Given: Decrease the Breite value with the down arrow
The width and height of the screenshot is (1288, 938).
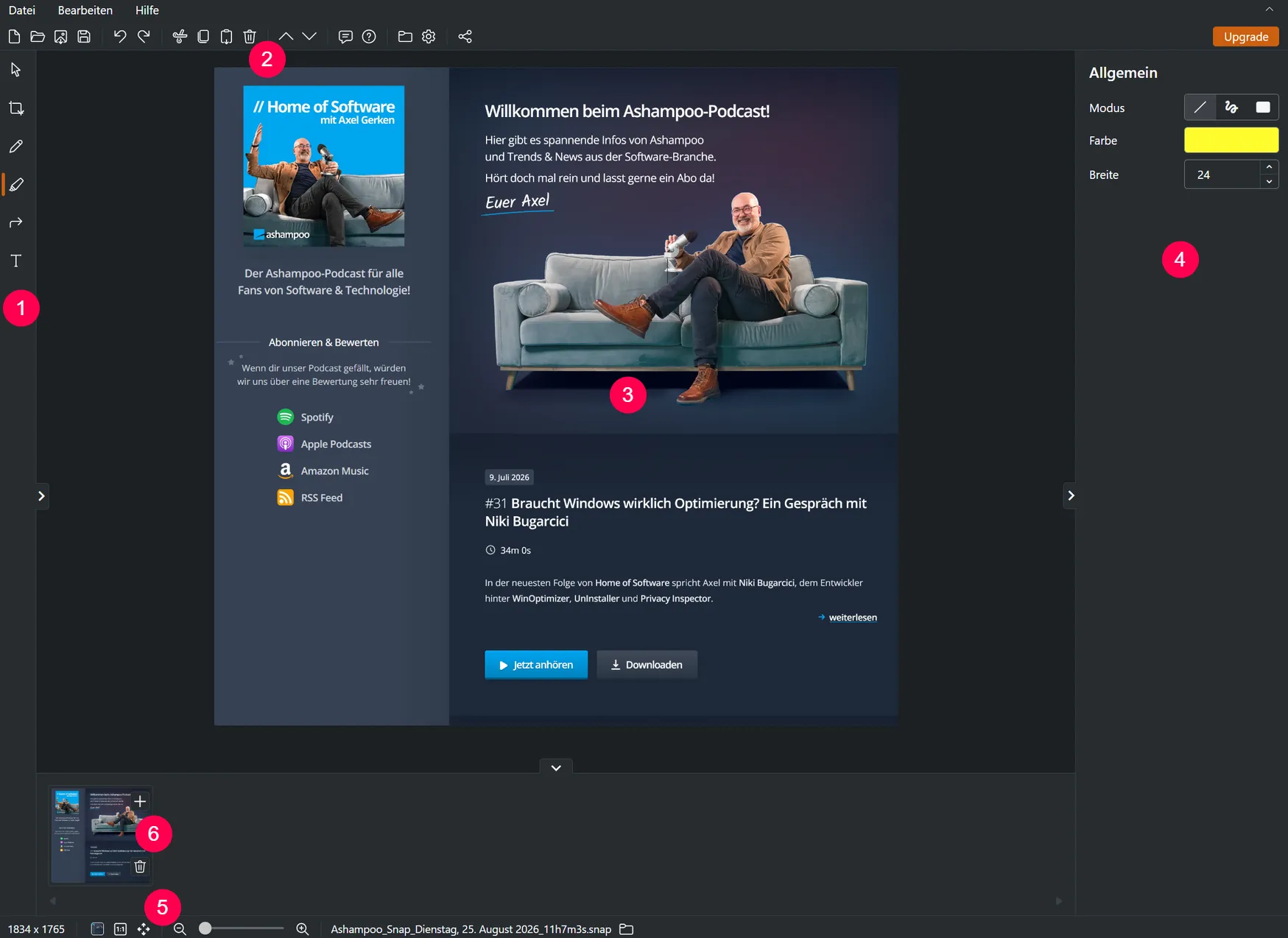Looking at the screenshot, I should [x=1269, y=182].
